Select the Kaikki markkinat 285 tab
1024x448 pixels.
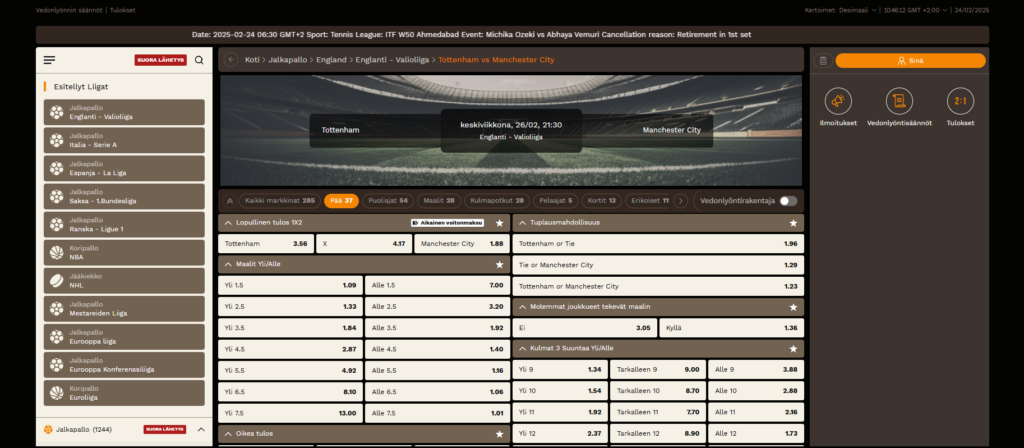(x=280, y=201)
